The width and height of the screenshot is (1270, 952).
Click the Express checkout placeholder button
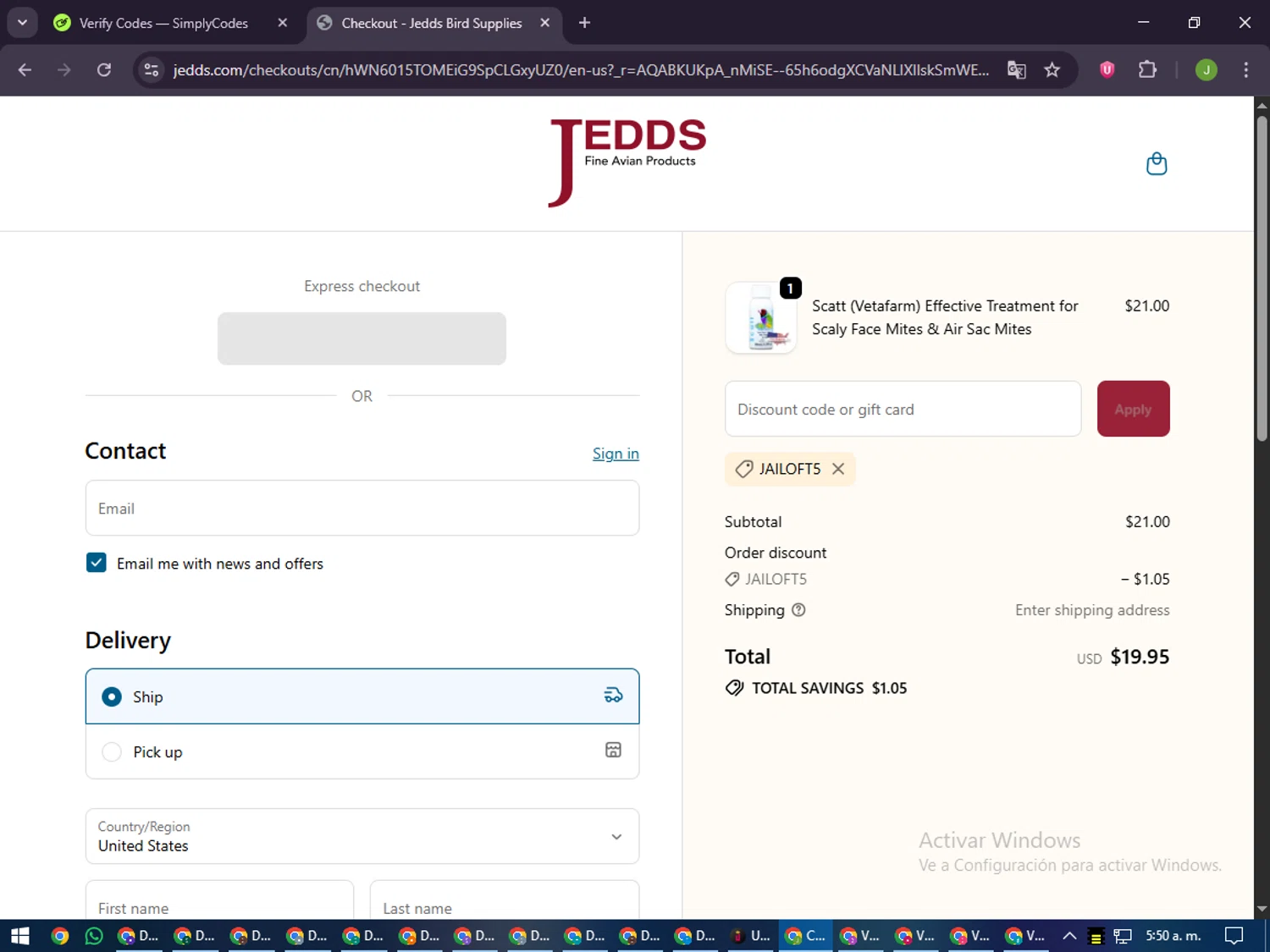pyautogui.click(x=362, y=338)
